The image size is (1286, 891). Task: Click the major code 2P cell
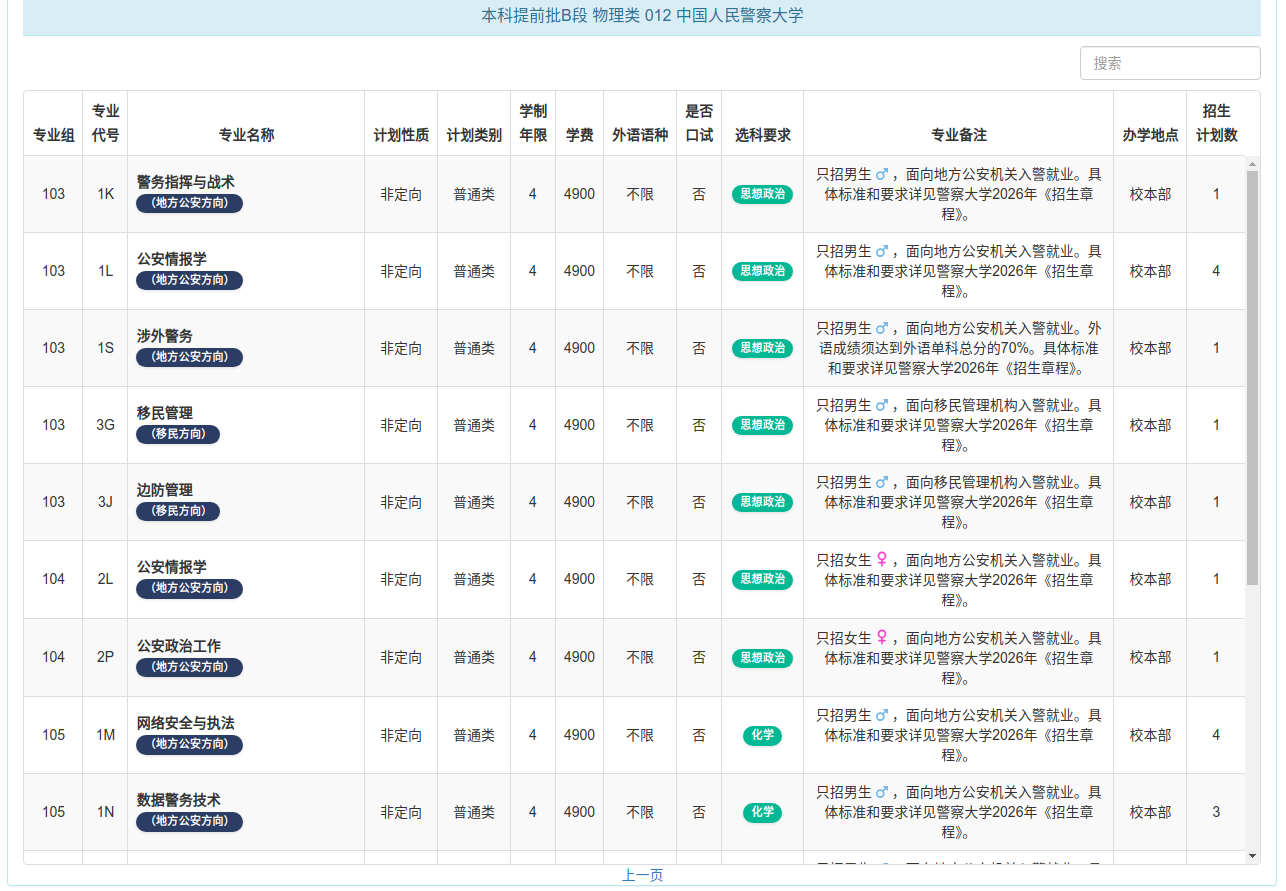[x=105, y=657]
